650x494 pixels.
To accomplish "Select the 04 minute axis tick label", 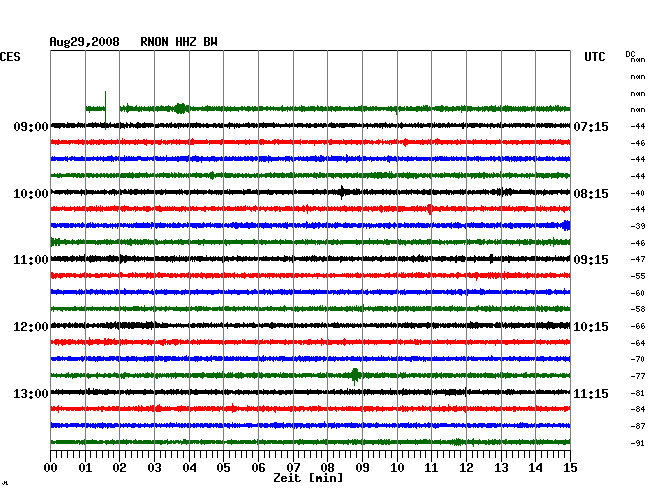I will tap(189, 467).
